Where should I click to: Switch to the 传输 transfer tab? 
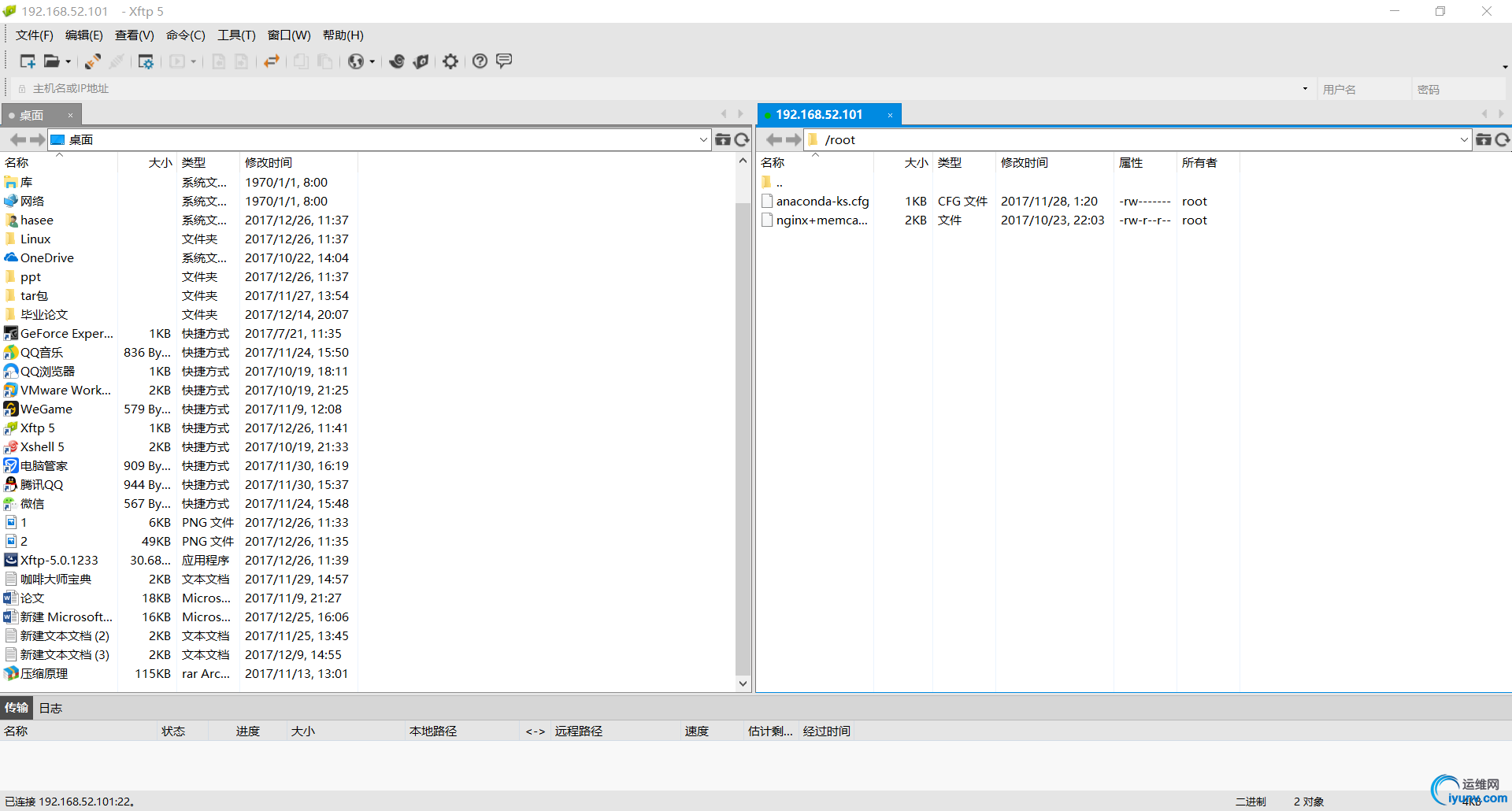tap(17, 708)
